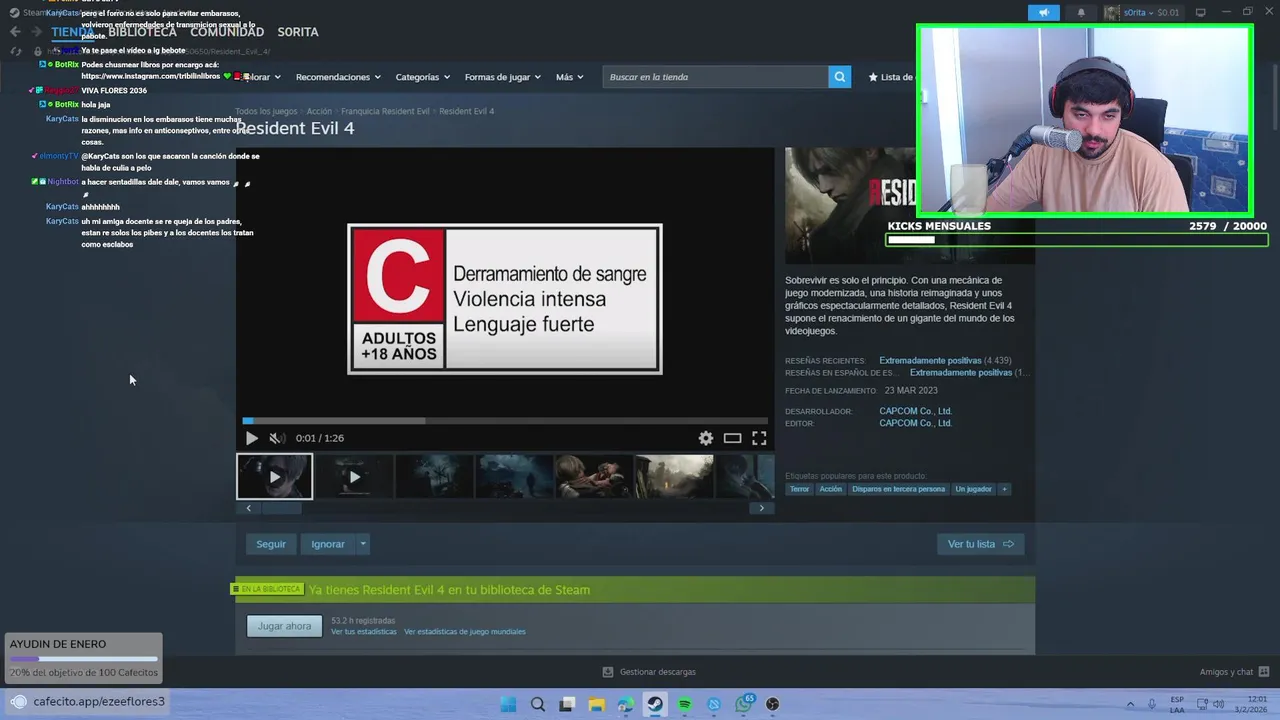
Task: Open Franquicia Resident Evil breadcrumb
Action: pos(385,111)
